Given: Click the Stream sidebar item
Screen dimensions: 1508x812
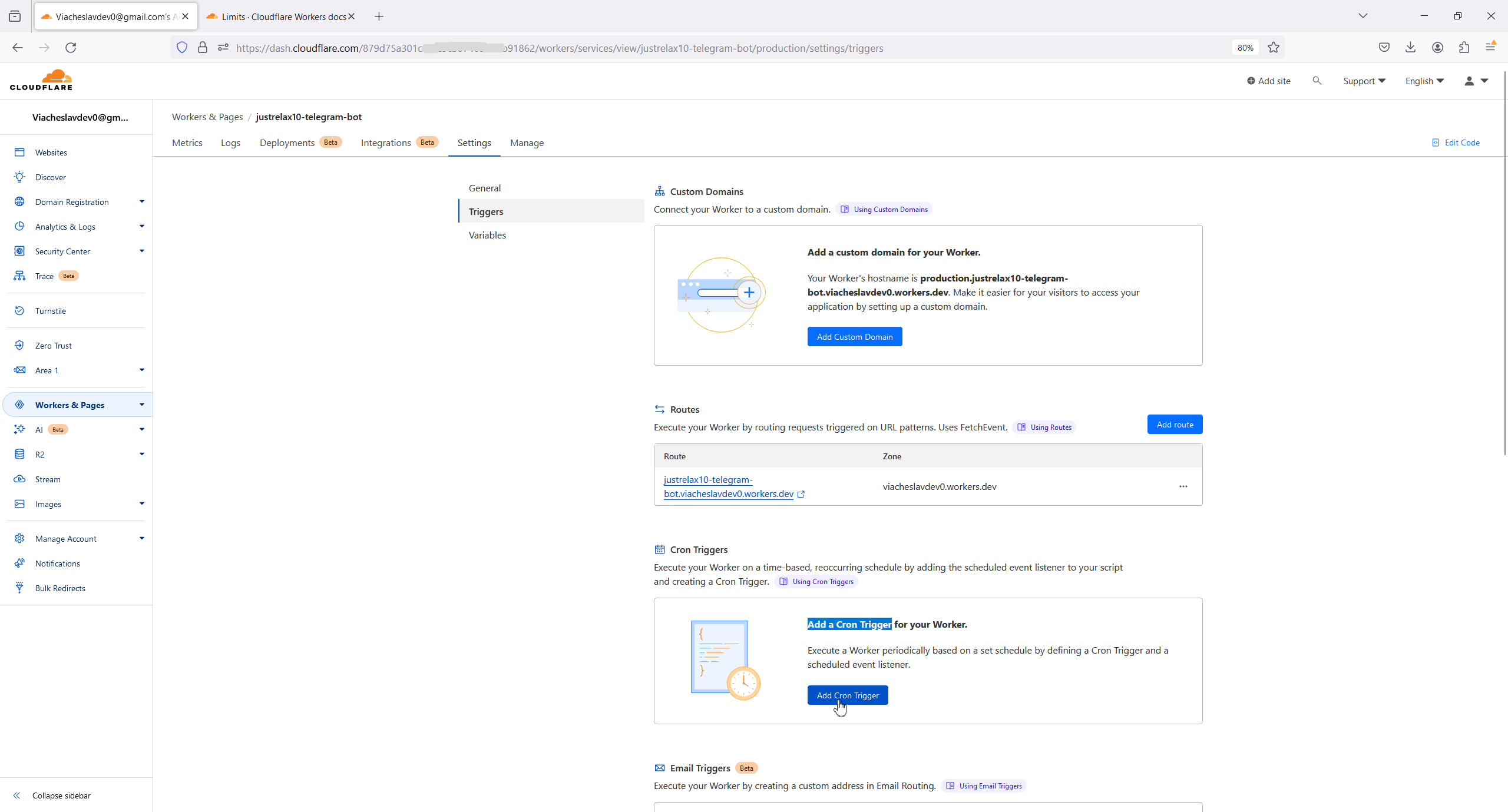Looking at the screenshot, I should [48, 479].
